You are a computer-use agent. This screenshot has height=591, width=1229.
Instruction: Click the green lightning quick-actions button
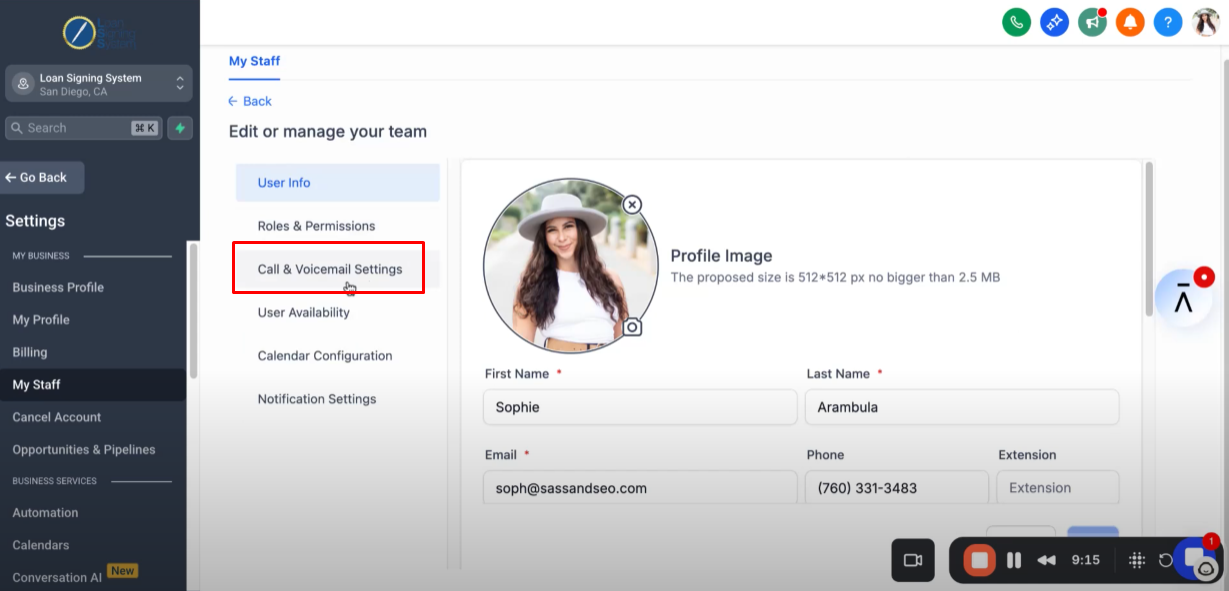180,128
